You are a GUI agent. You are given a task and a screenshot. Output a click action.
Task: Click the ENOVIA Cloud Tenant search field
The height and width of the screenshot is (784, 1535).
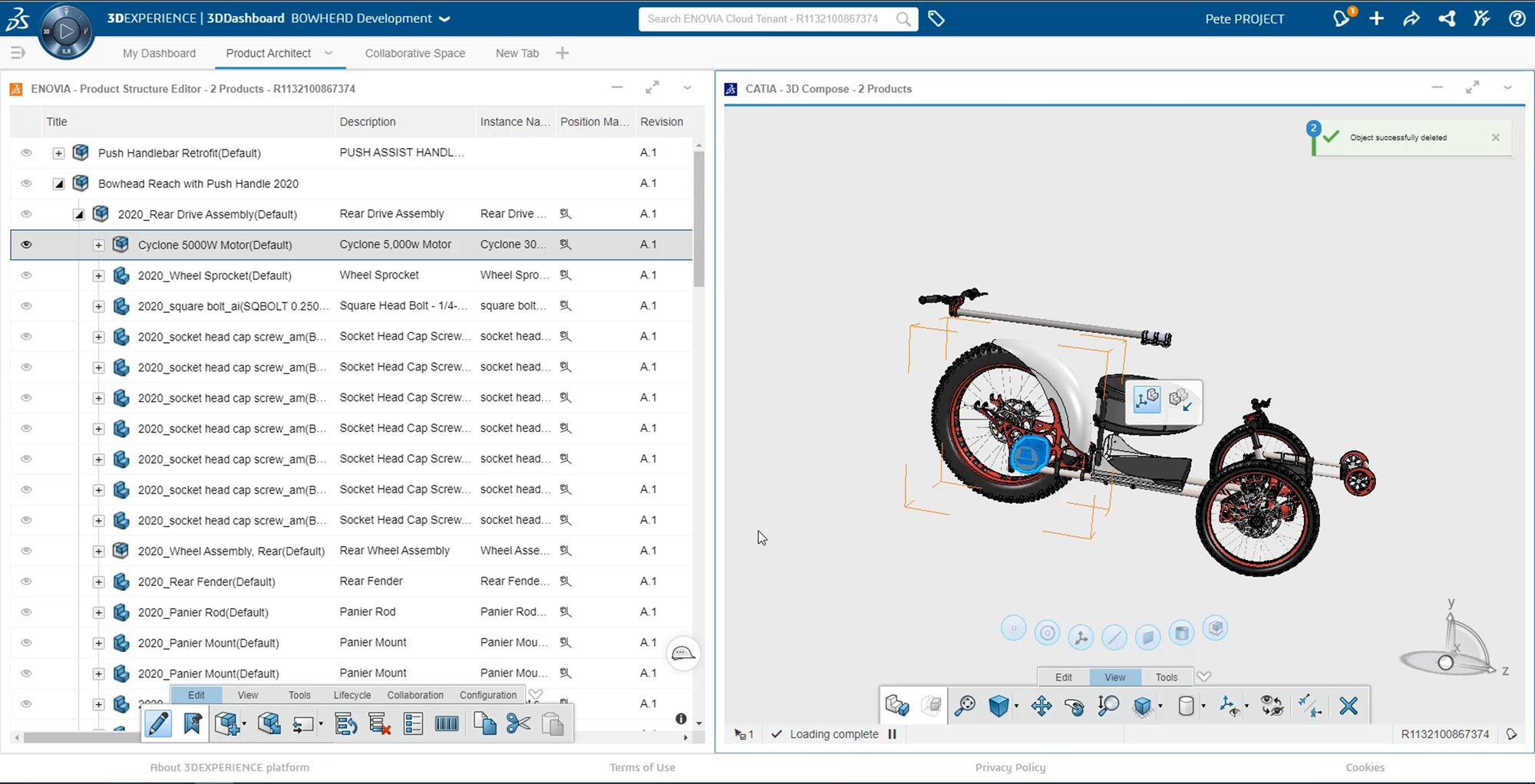(x=767, y=18)
